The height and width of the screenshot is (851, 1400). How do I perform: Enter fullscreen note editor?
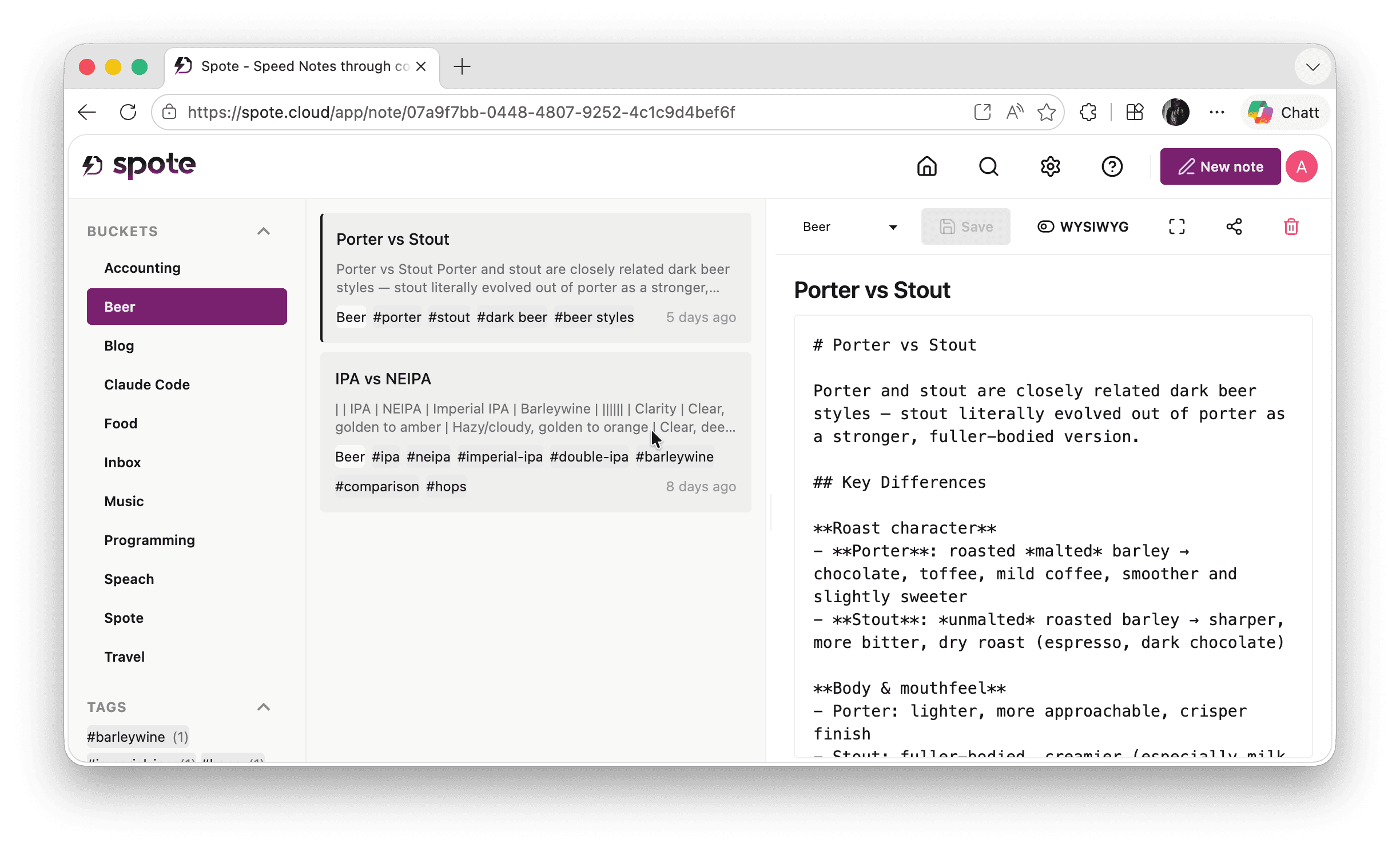pyautogui.click(x=1176, y=226)
